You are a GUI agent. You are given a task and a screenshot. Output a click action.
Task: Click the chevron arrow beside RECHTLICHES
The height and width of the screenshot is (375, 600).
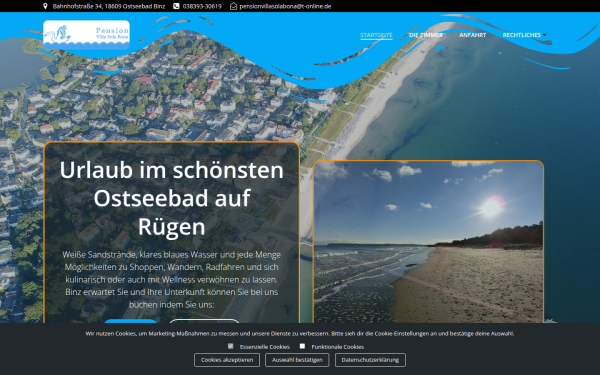coord(545,35)
